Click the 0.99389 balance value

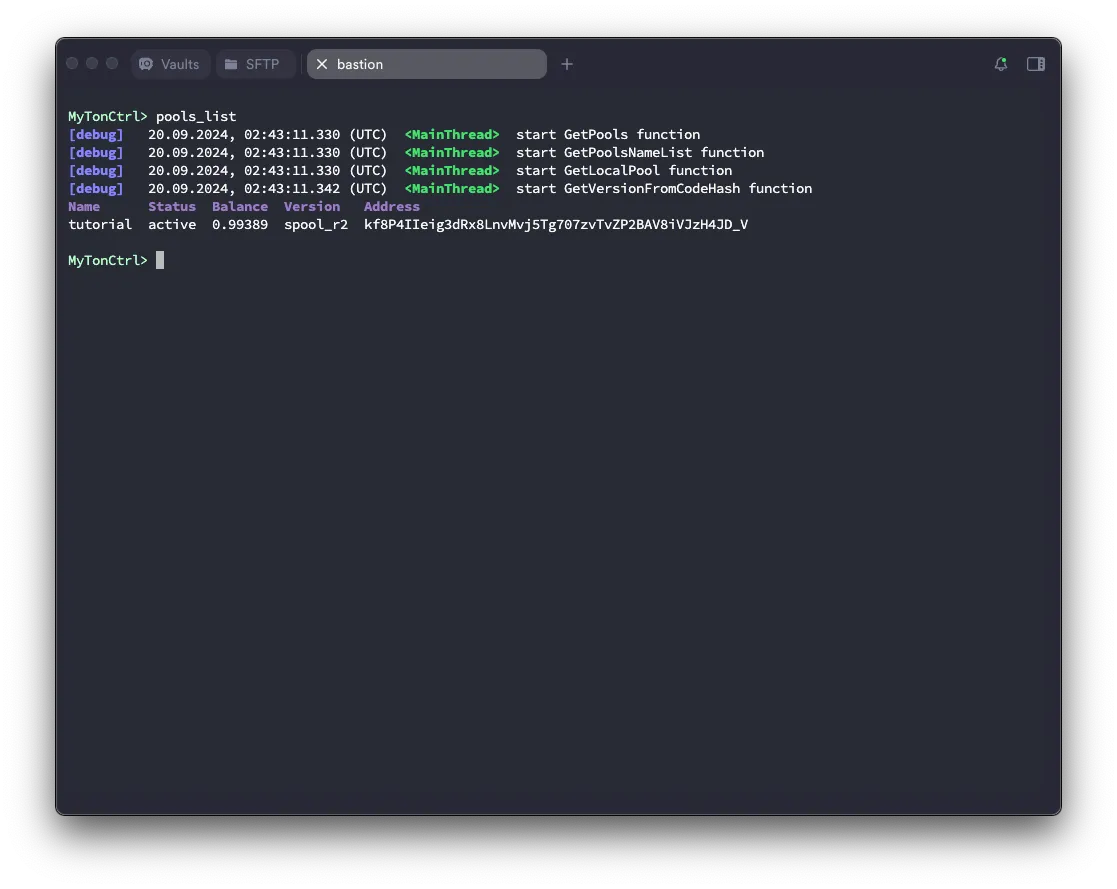pos(240,224)
